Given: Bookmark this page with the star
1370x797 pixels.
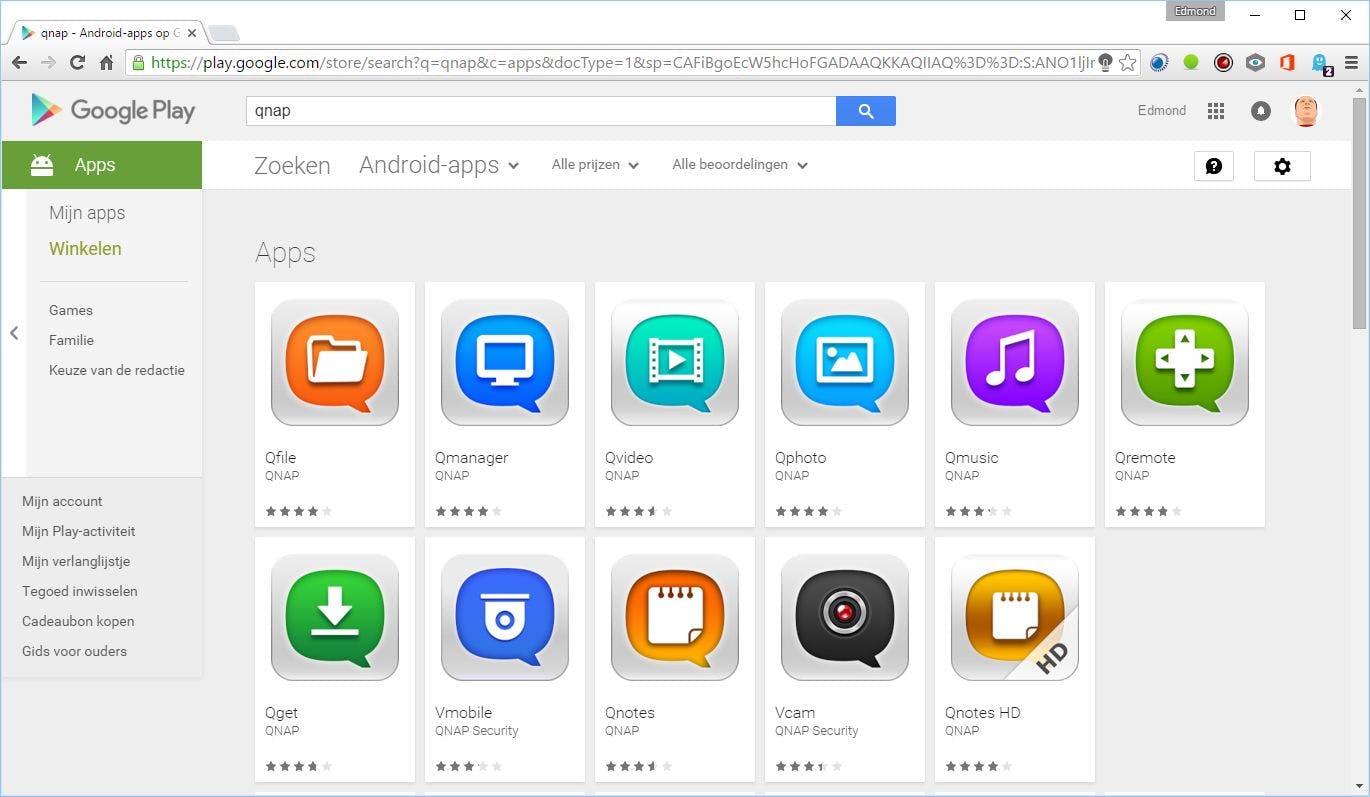Looking at the screenshot, I should [x=1128, y=63].
